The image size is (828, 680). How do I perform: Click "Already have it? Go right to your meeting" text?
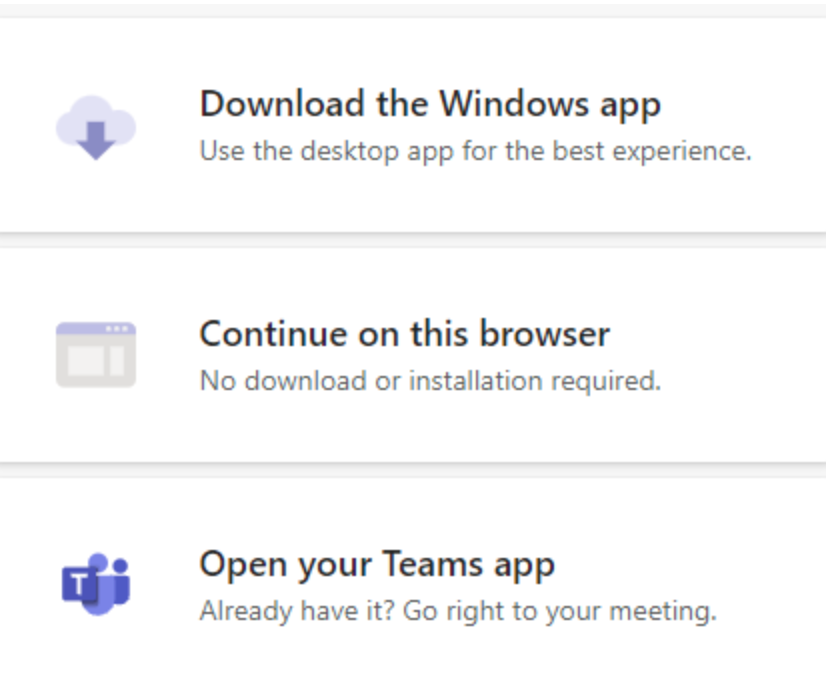(x=458, y=610)
